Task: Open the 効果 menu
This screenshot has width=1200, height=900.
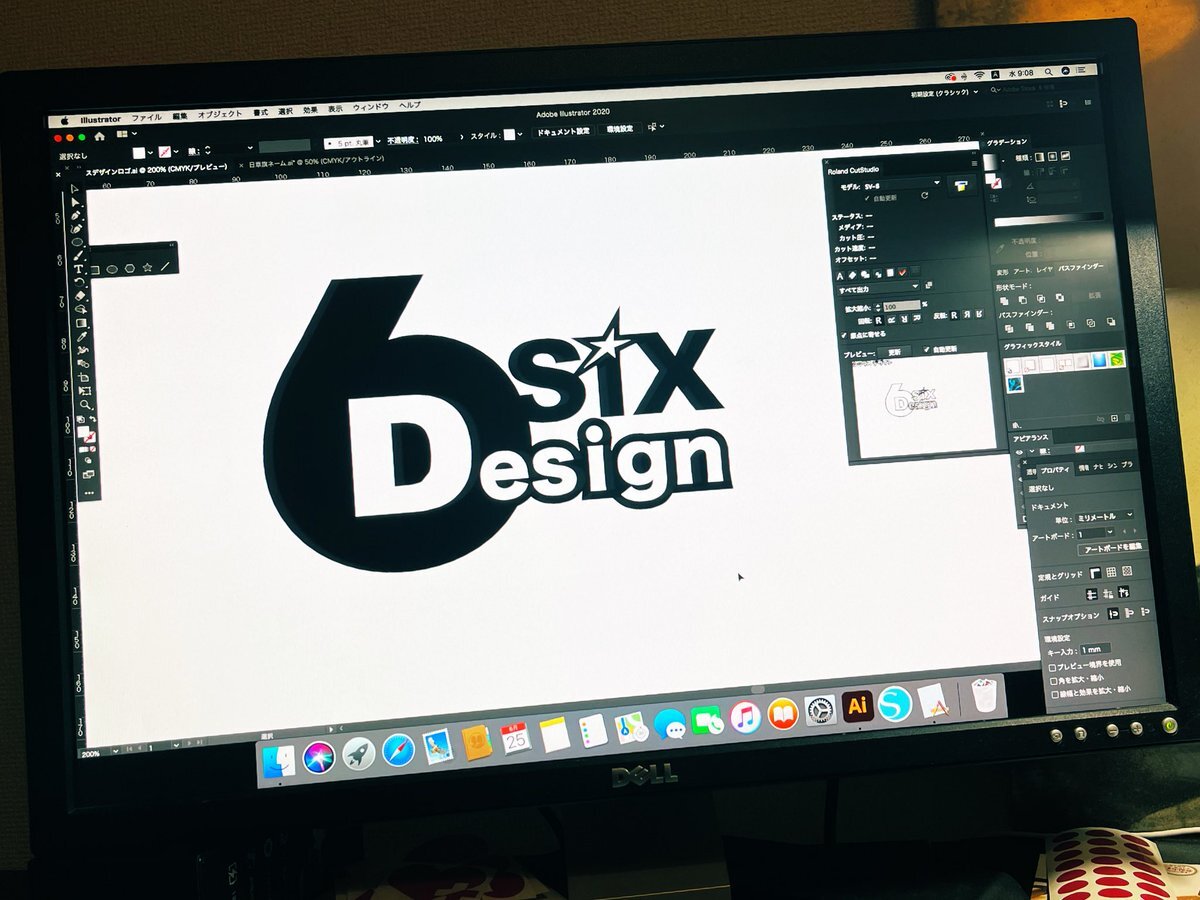Action: tap(310, 110)
